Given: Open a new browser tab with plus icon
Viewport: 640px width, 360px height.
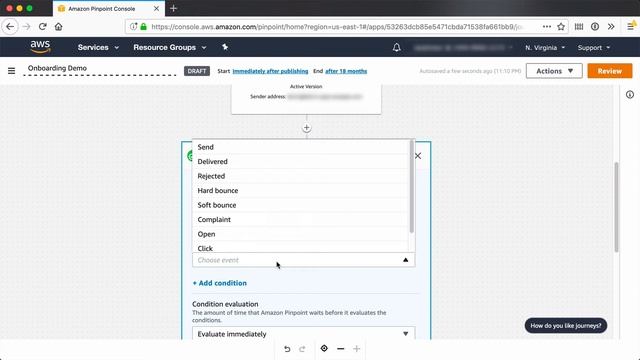Looking at the screenshot, I should coord(173,8).
